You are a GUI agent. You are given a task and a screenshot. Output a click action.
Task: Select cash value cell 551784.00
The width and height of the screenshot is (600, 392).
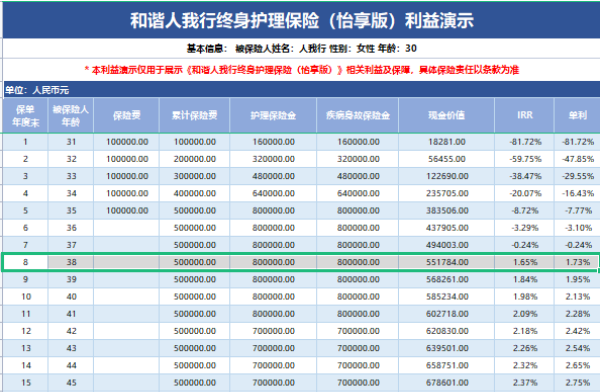coord(447,263)
